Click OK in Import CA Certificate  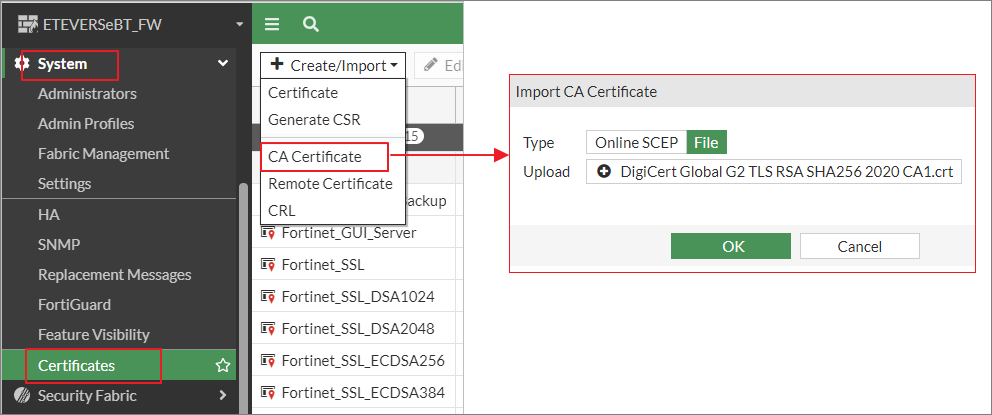(x=731, y=246)
